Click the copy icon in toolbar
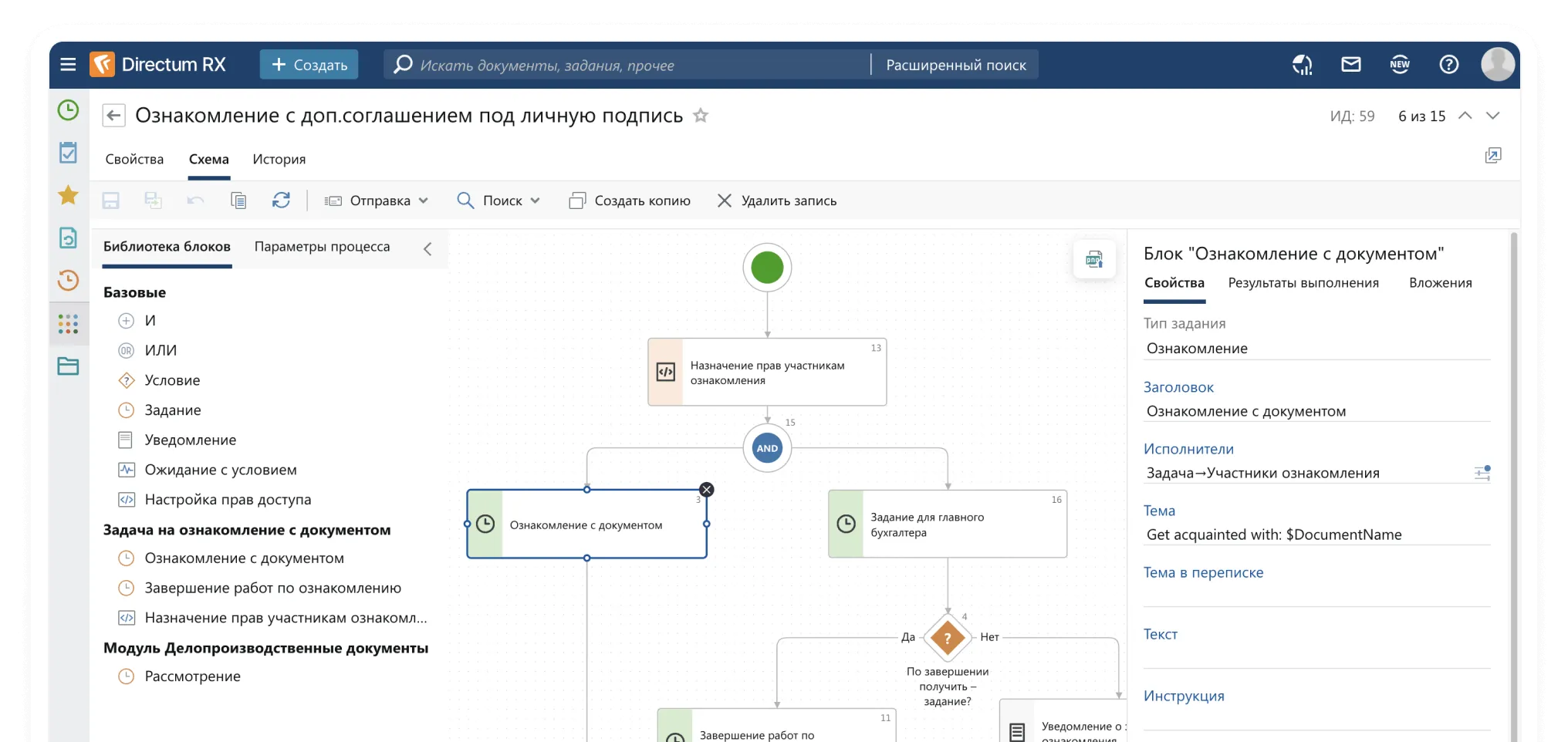The image size is (1568, 742). 238,201
